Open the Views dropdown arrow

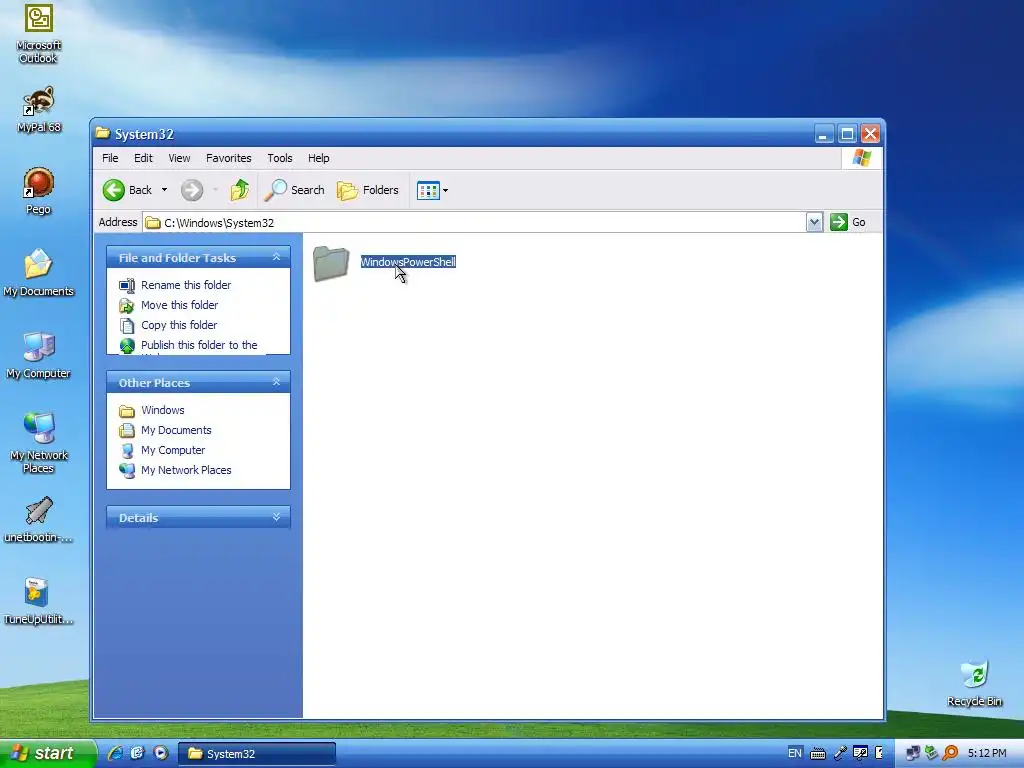pyautogui.click(x=445, y=191)
